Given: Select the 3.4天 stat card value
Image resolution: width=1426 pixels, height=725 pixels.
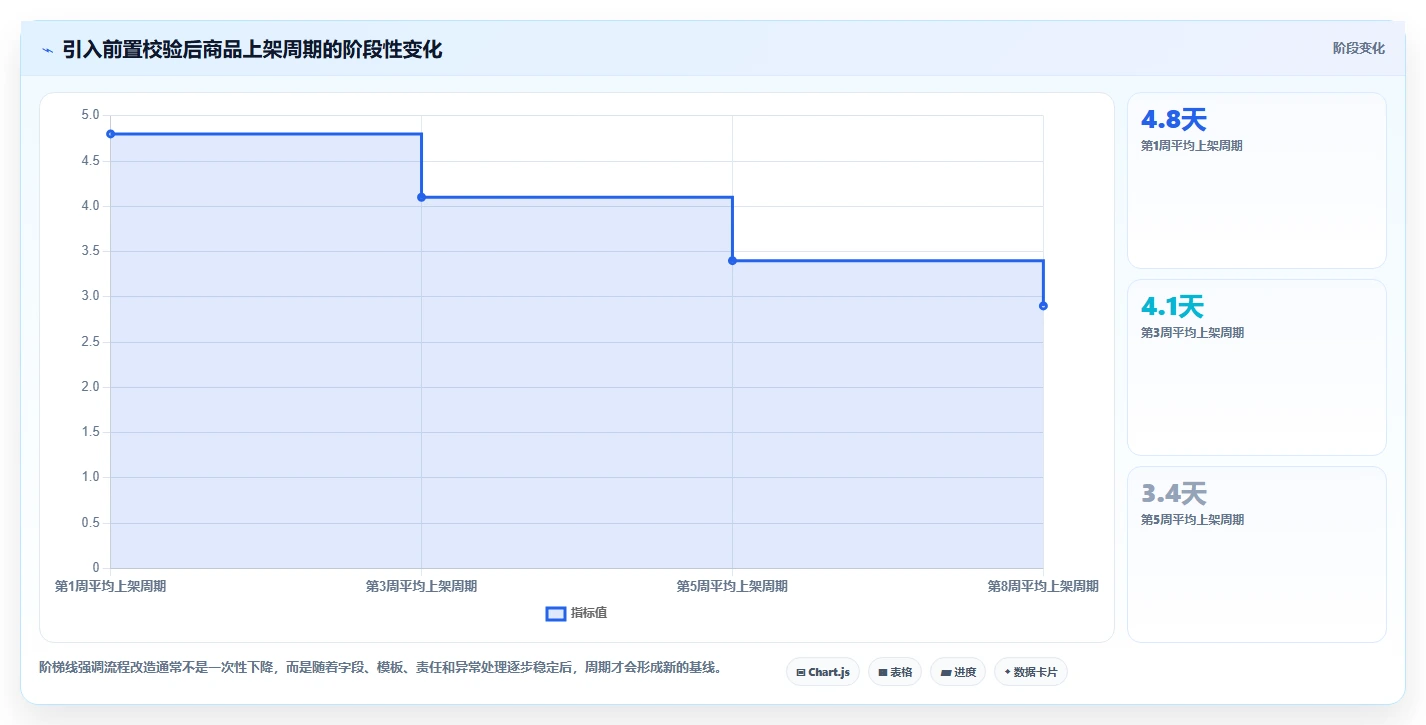Looking at the screenshot, I should click(1174, 494).
